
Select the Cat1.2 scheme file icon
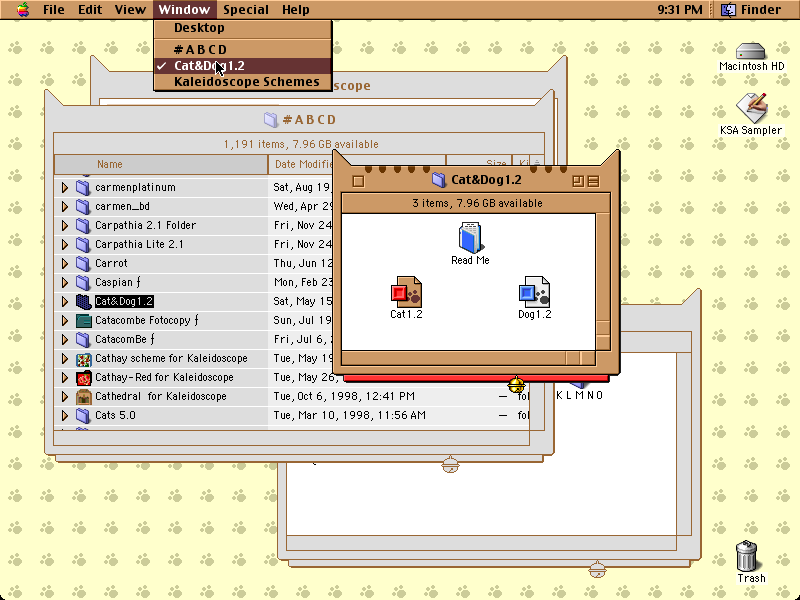(406, 292)
